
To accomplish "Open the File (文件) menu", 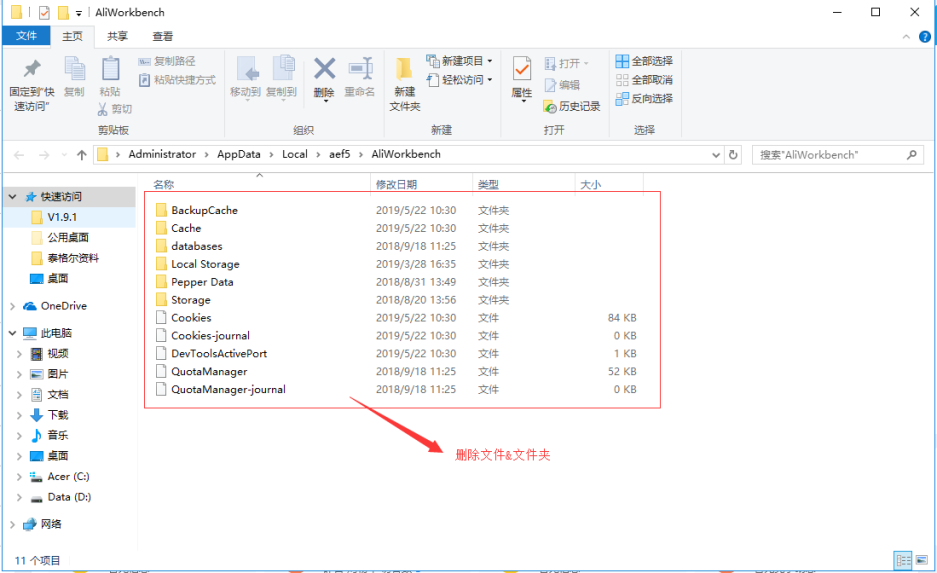I will point(26,36).
